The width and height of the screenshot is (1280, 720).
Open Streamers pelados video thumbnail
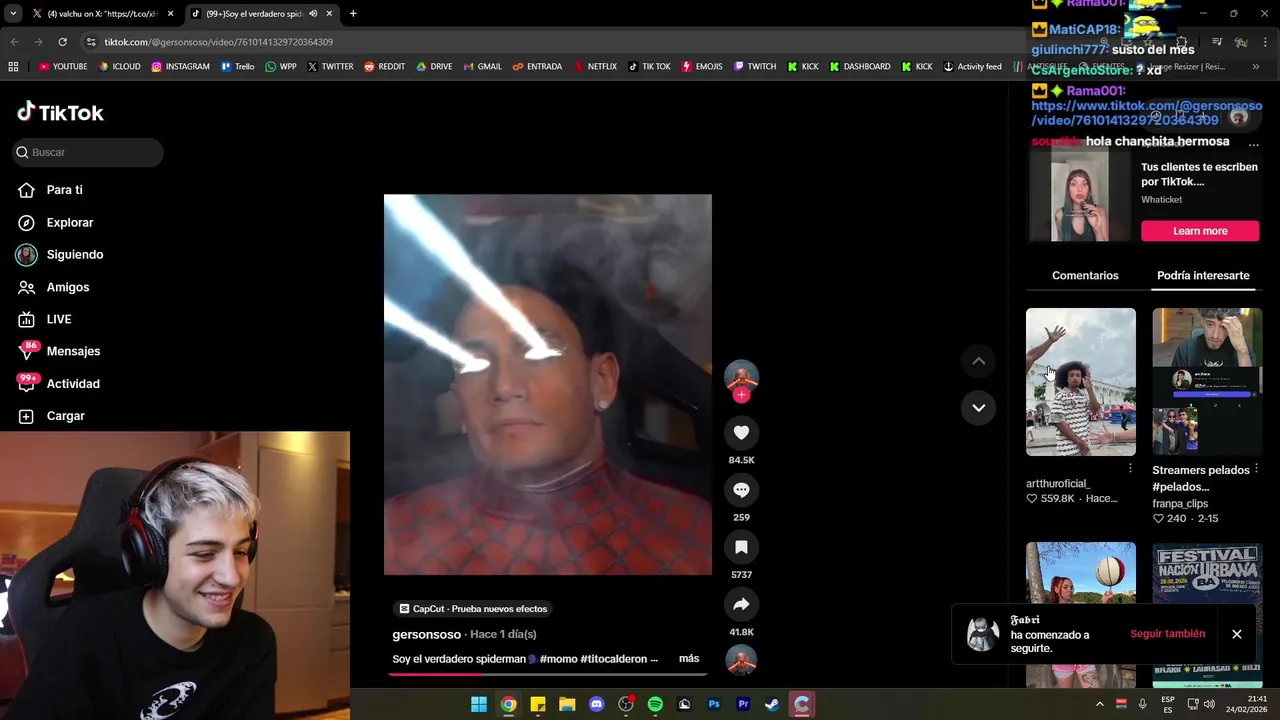[x=1207, y=382]
